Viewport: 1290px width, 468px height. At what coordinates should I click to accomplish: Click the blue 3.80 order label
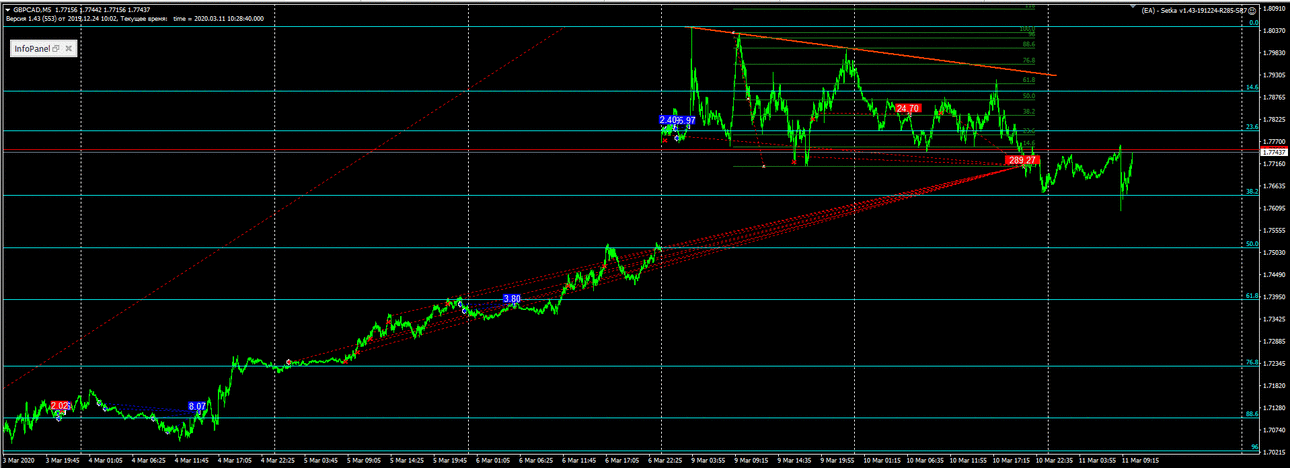pos(512,299)
